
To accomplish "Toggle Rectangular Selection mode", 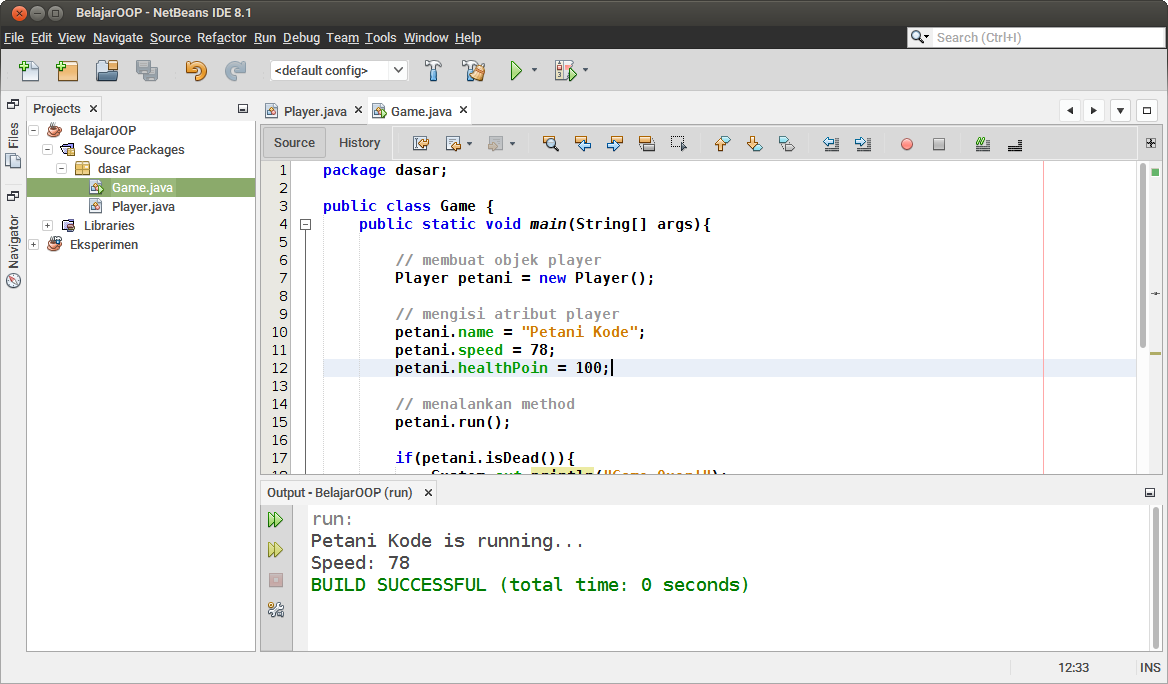I will (679, 143).
